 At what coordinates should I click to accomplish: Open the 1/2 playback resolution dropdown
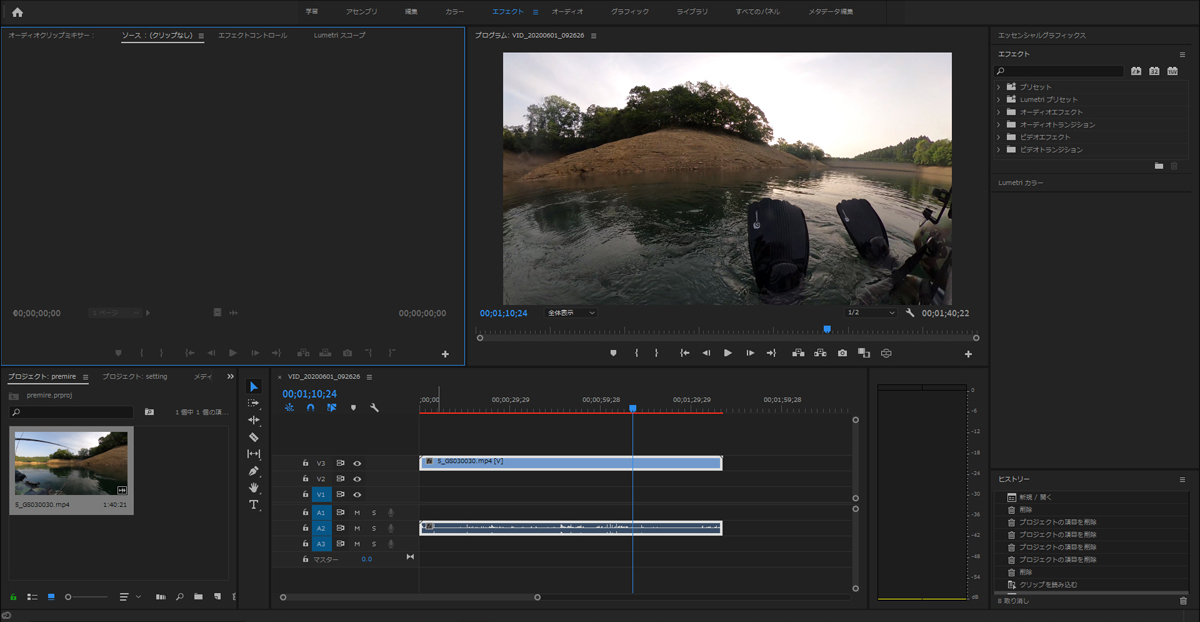(x=871, y=313)
